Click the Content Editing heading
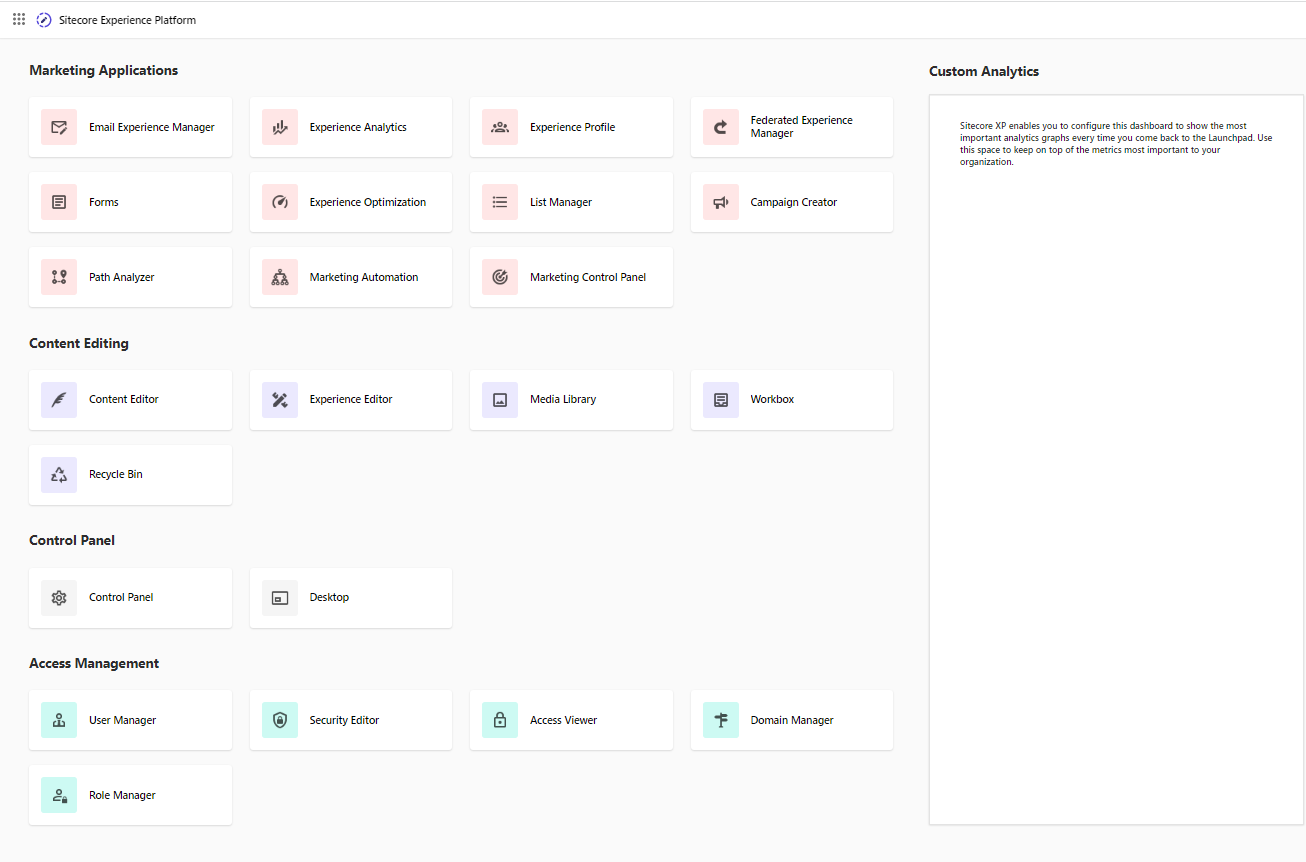The width and height of the screenshot is (1306, 862). [79, 343]
